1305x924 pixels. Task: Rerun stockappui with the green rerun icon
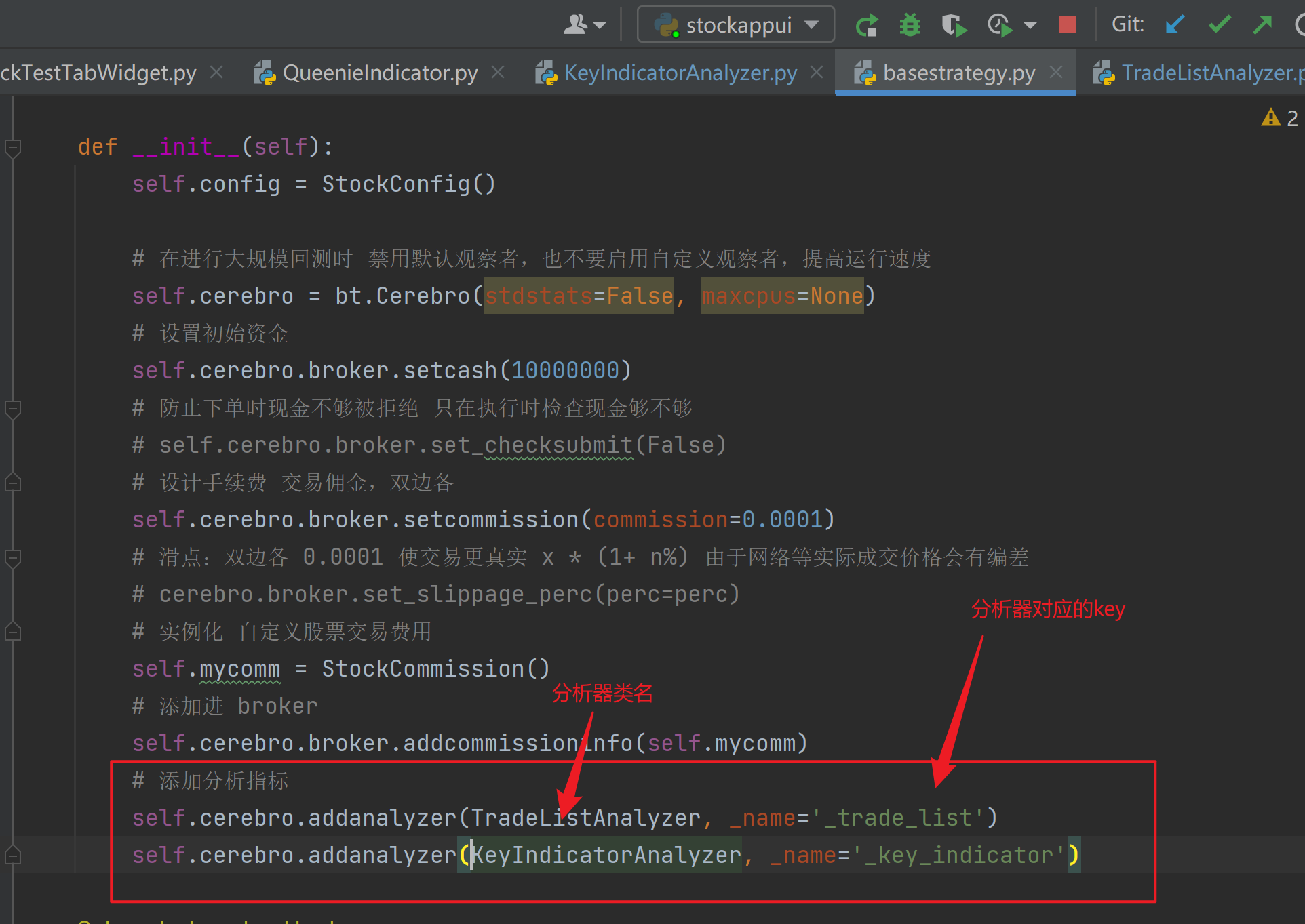click(866, 25)
